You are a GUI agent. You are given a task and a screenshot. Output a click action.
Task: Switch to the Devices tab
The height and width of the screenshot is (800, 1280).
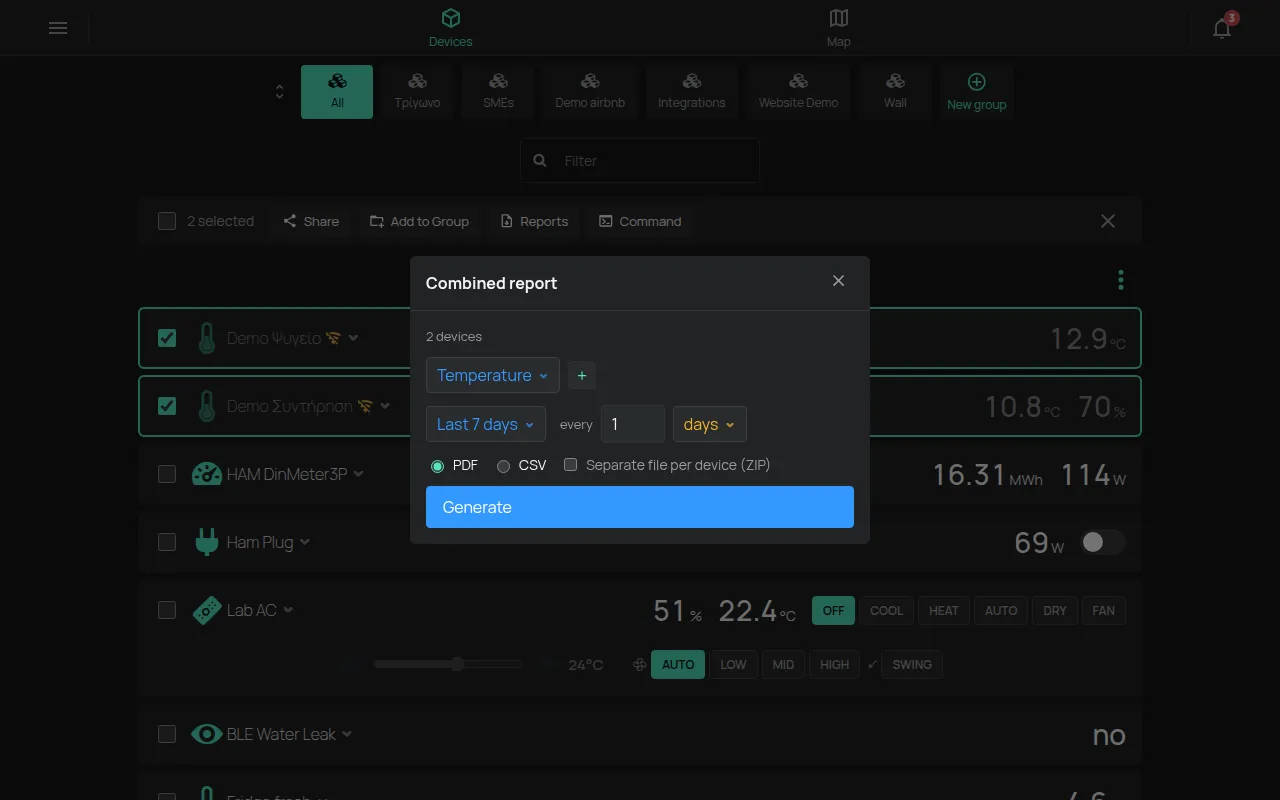coord(451,28)
